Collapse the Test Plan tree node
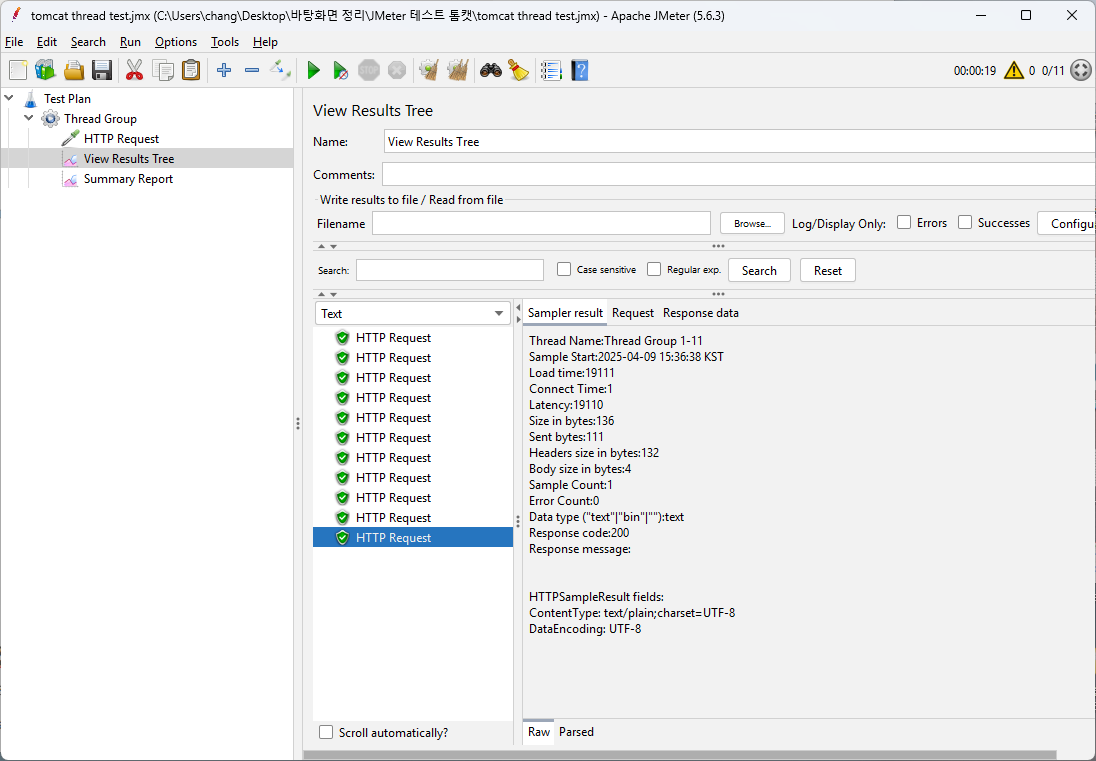 [9, 99]
